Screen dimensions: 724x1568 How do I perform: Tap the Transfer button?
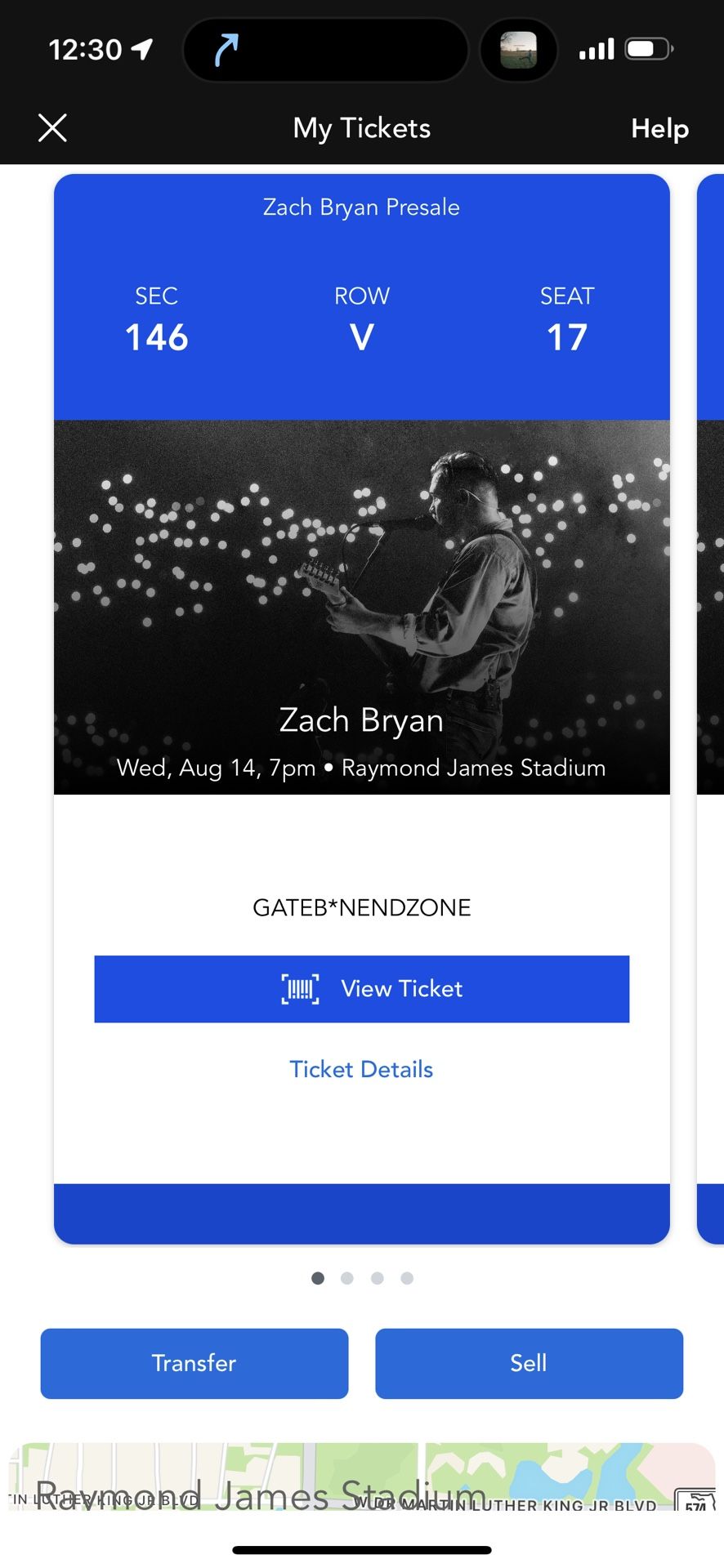coord(194,1363)
